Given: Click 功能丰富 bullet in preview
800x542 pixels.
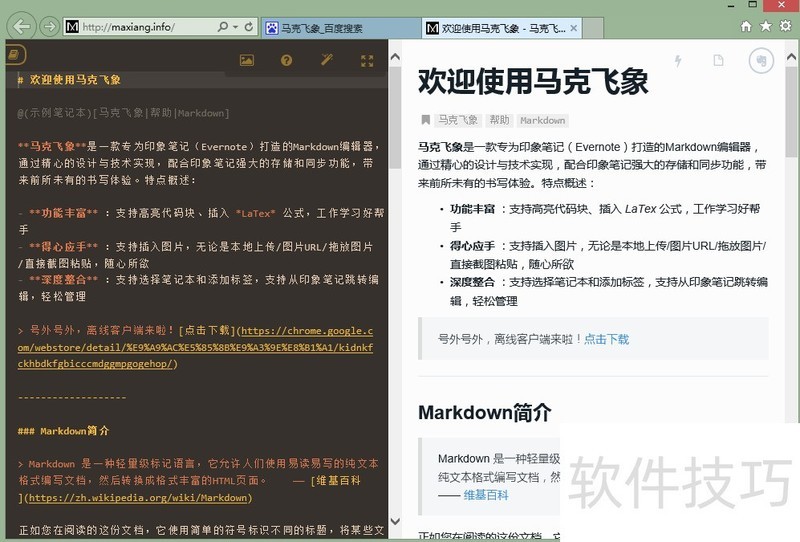Looking at the screenshot, I should pyautogui.click(x=472, y=209).
